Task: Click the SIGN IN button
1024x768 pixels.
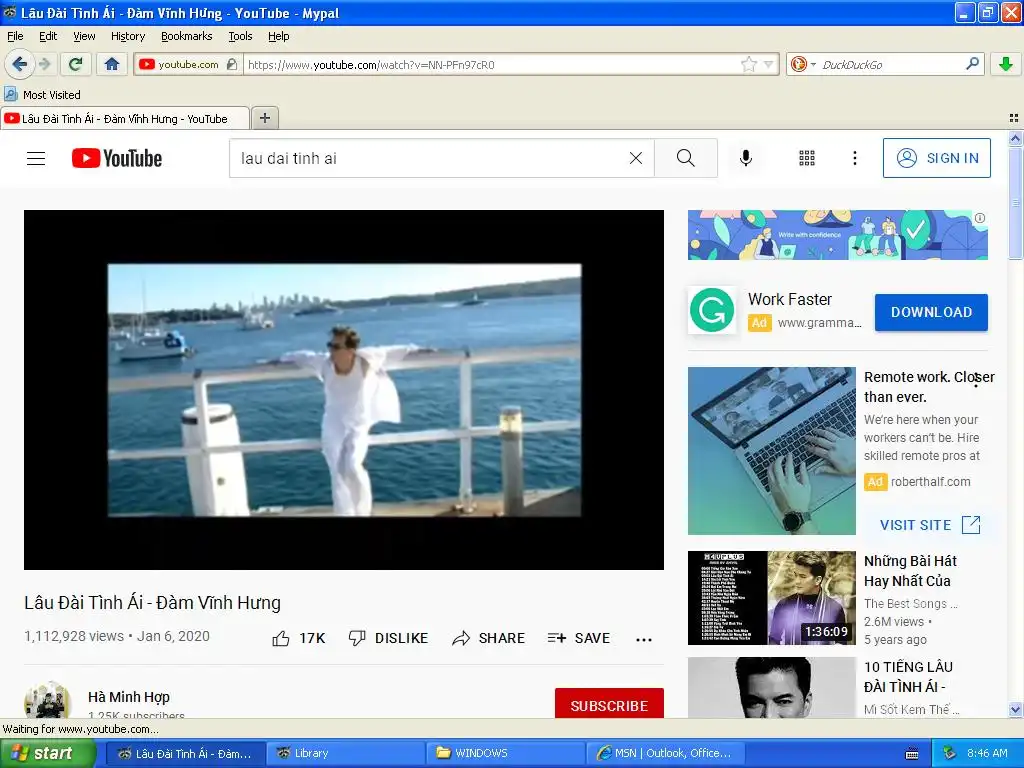Action: [x=936, y=158]
